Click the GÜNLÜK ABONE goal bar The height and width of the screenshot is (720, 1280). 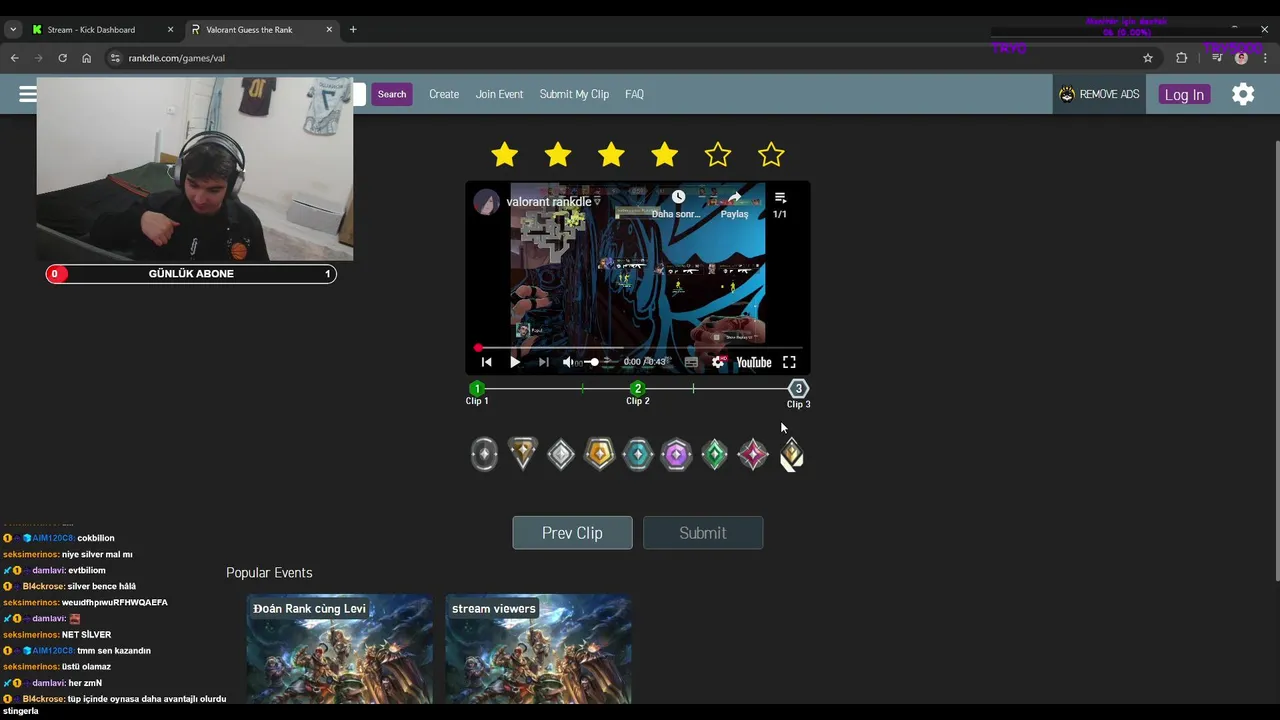[191, 274]
